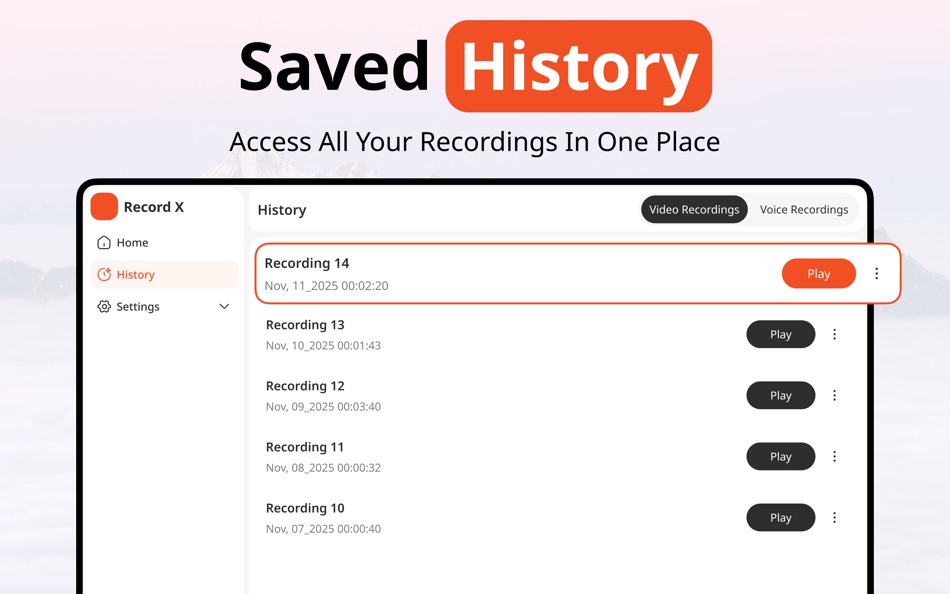Click the three-dot icon next to Recording 10
Screen dimensions: 950x594
[x=835, y=517]
